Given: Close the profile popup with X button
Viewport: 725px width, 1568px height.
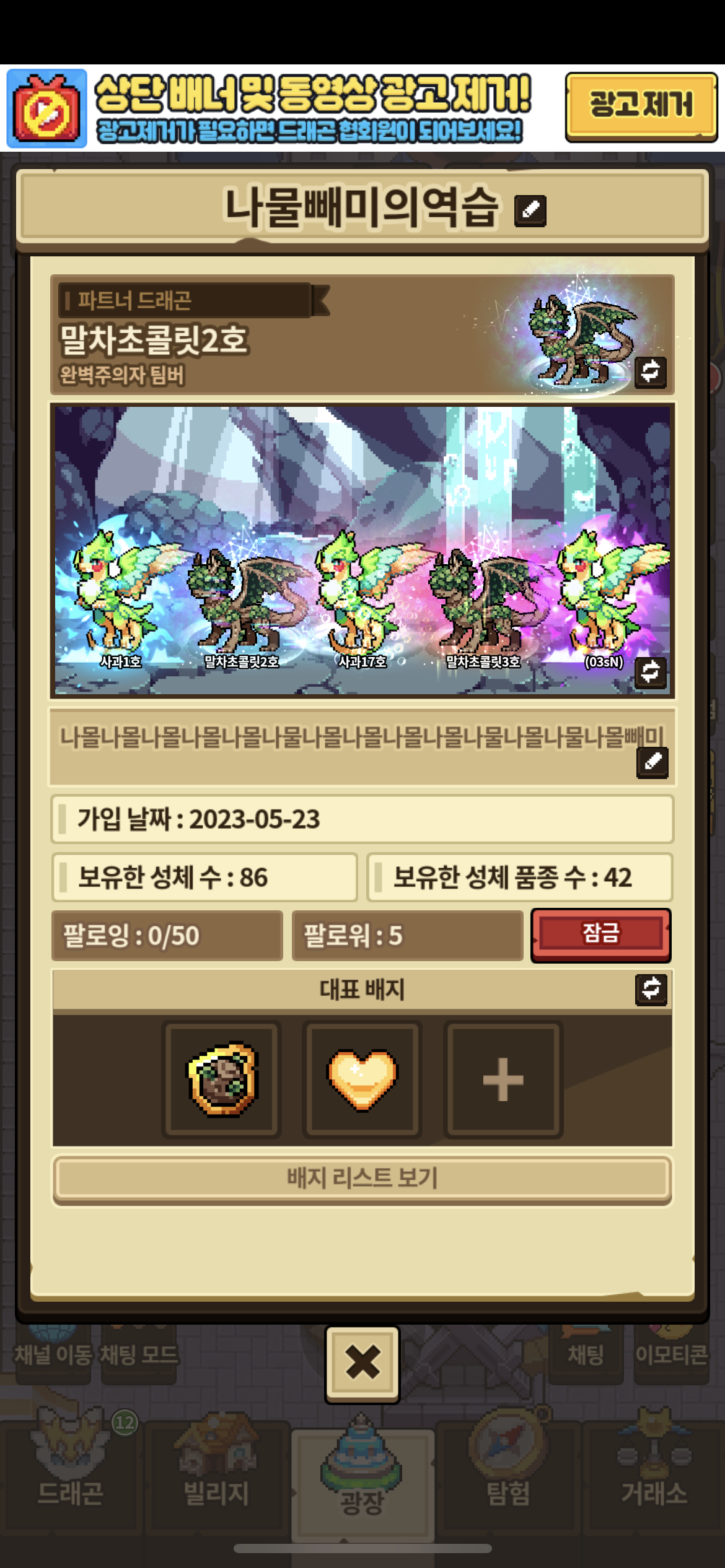Looking at the screenshot, I should coord(362,1364).
